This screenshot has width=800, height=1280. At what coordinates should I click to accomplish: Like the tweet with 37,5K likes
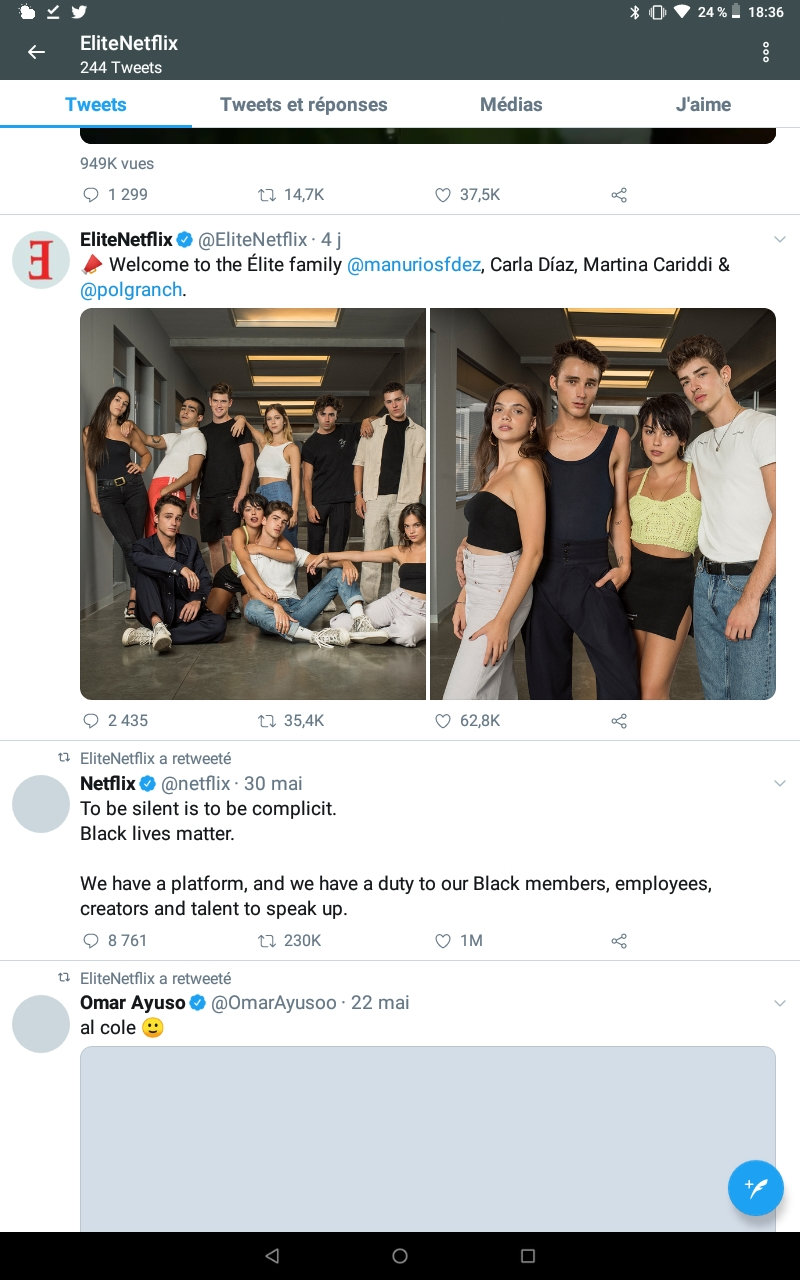pyautogui.click(x=443, y=195)
